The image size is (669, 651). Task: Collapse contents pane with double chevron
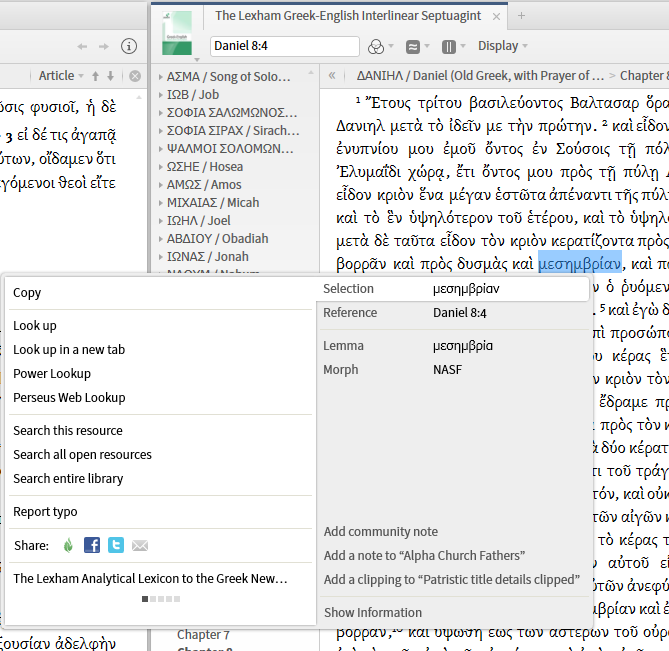(332, 76)
